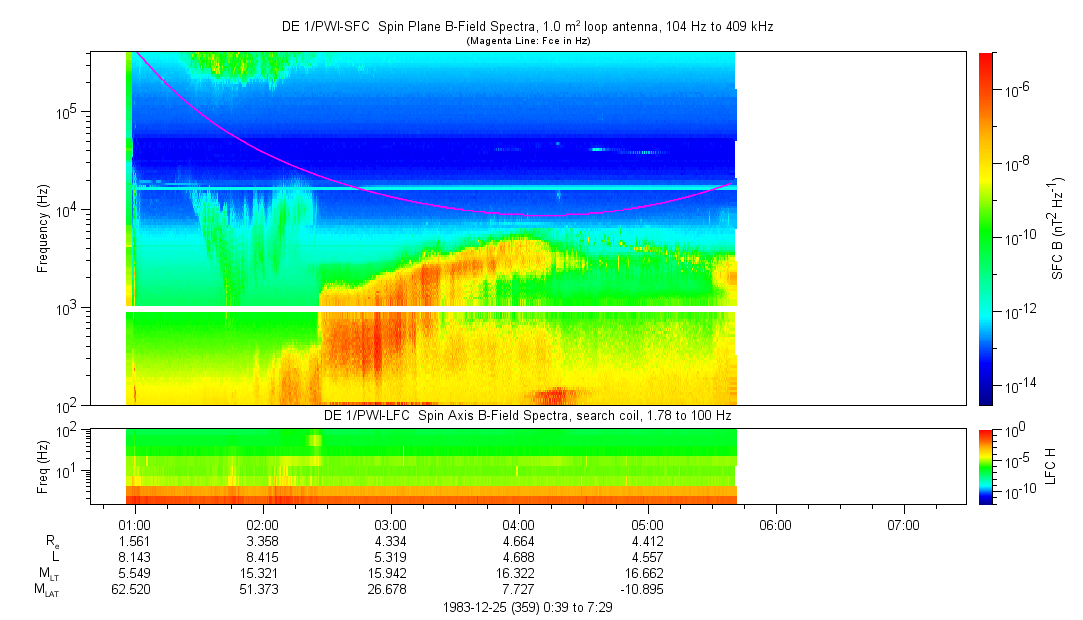Click the SFC B colorbar units label

coord(1058,228)
